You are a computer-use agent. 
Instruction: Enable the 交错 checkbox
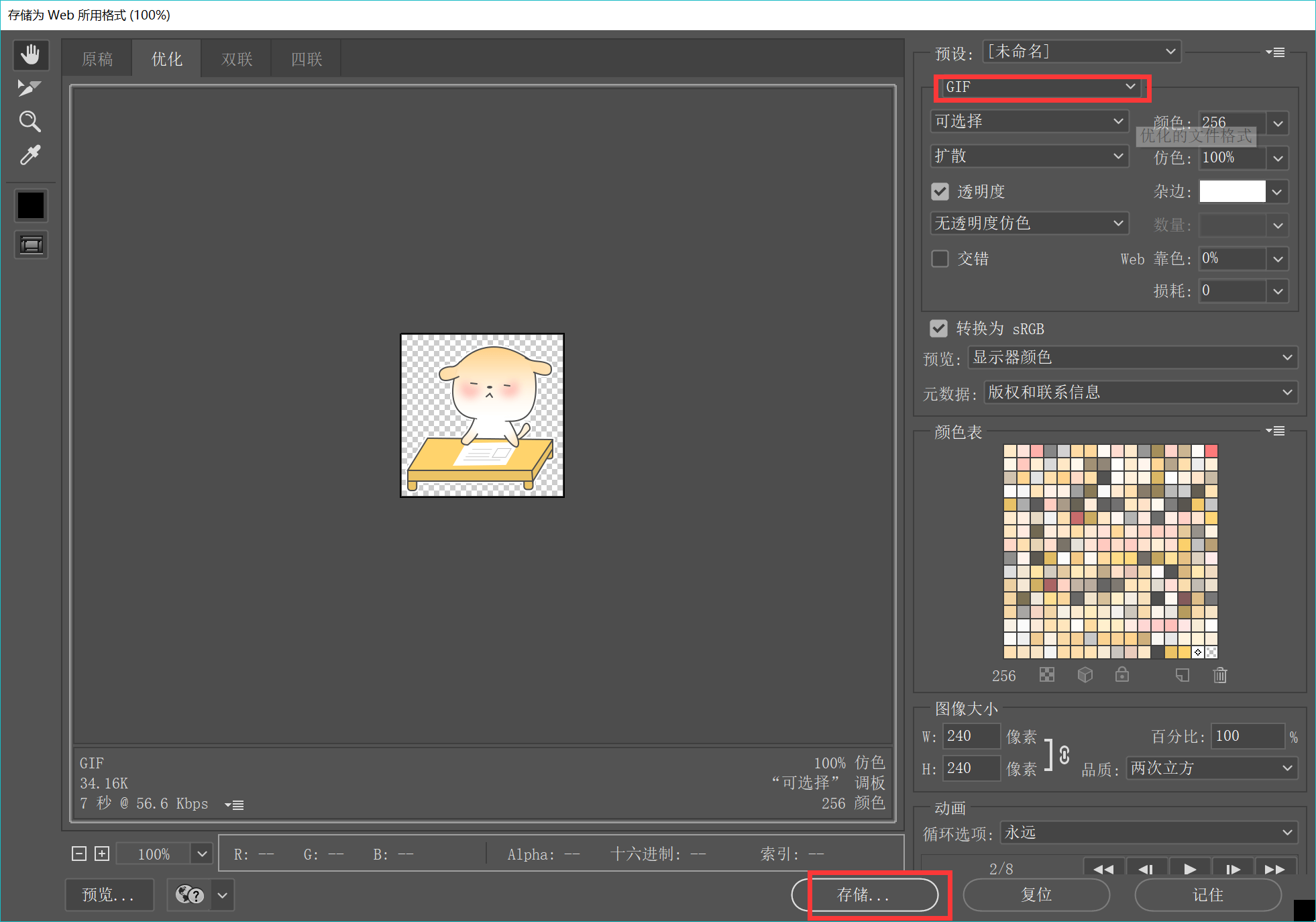[940, 259]
